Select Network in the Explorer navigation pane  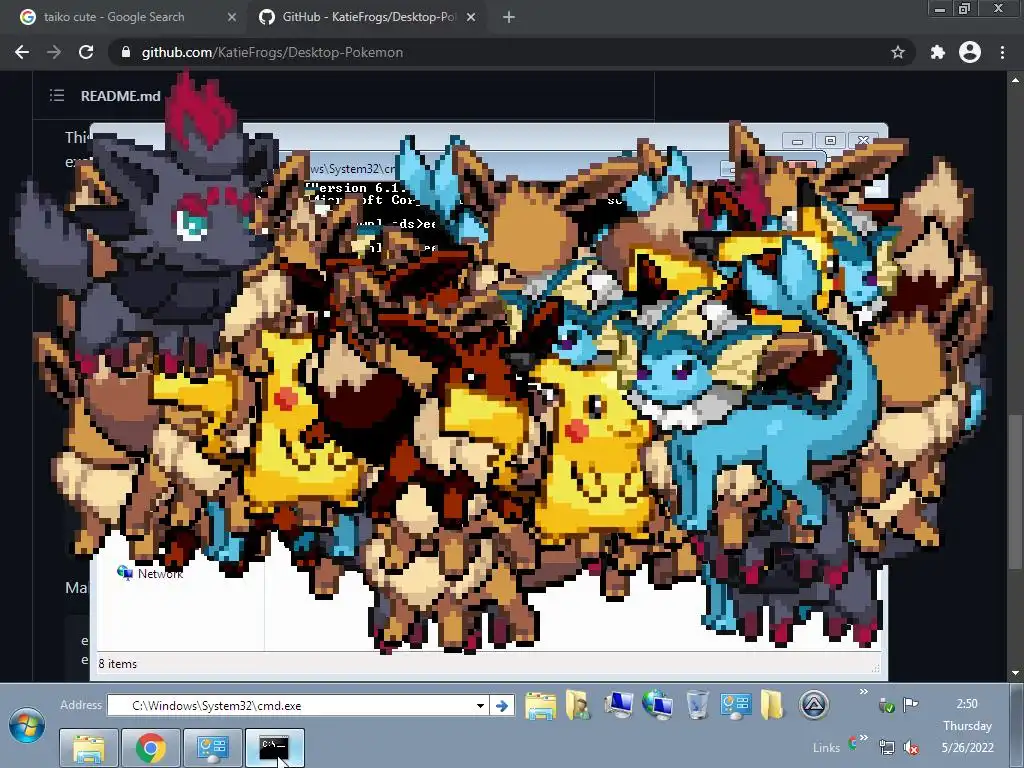[151, 573]
